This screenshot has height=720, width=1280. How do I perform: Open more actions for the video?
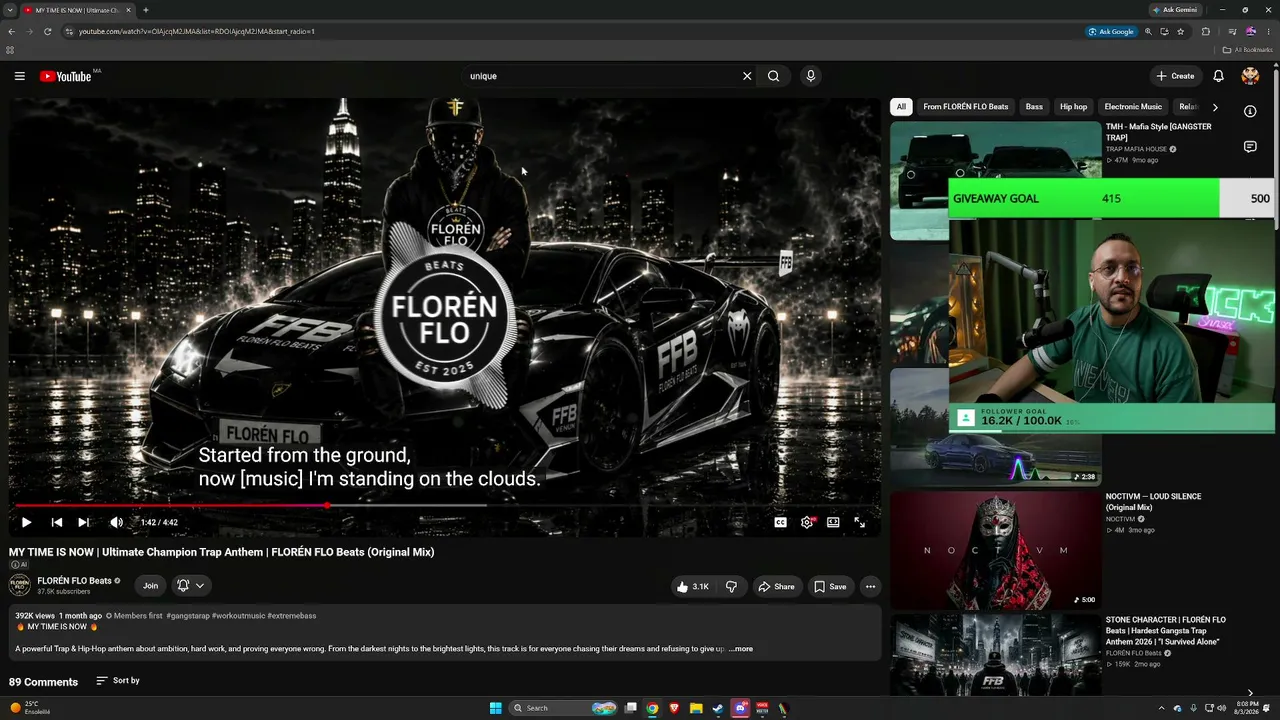click(870, 587)
